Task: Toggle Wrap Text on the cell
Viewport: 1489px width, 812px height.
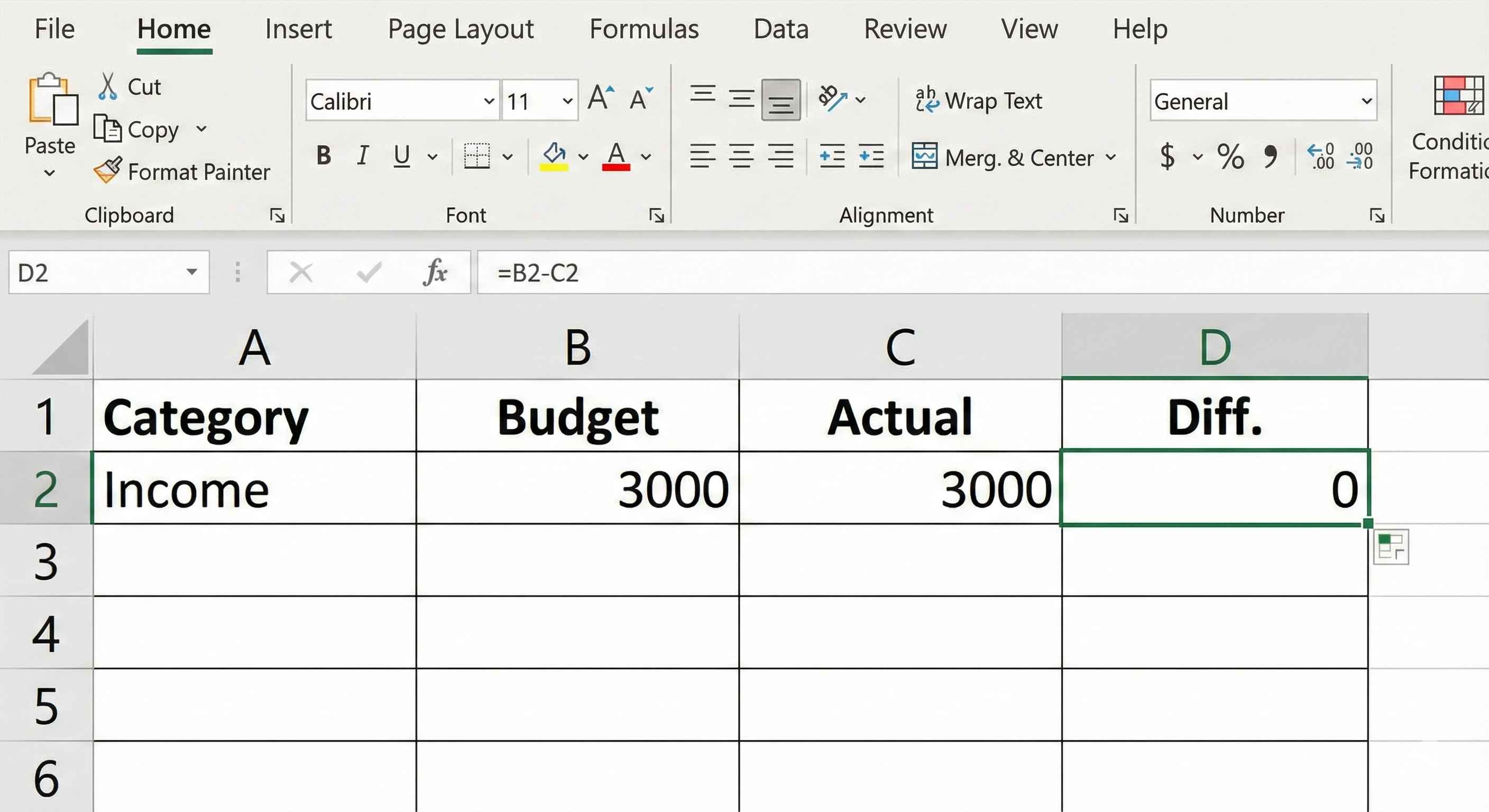Action: tap(979, 100)
